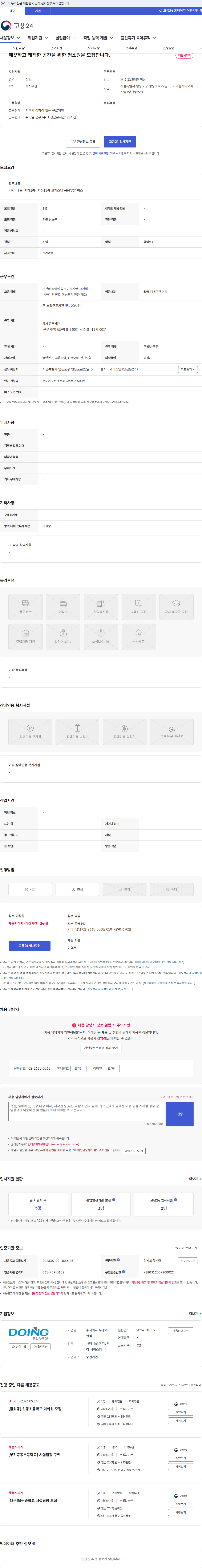
Task: Click the 장애인용 승강기 icon
Action: tap(77, 732)
